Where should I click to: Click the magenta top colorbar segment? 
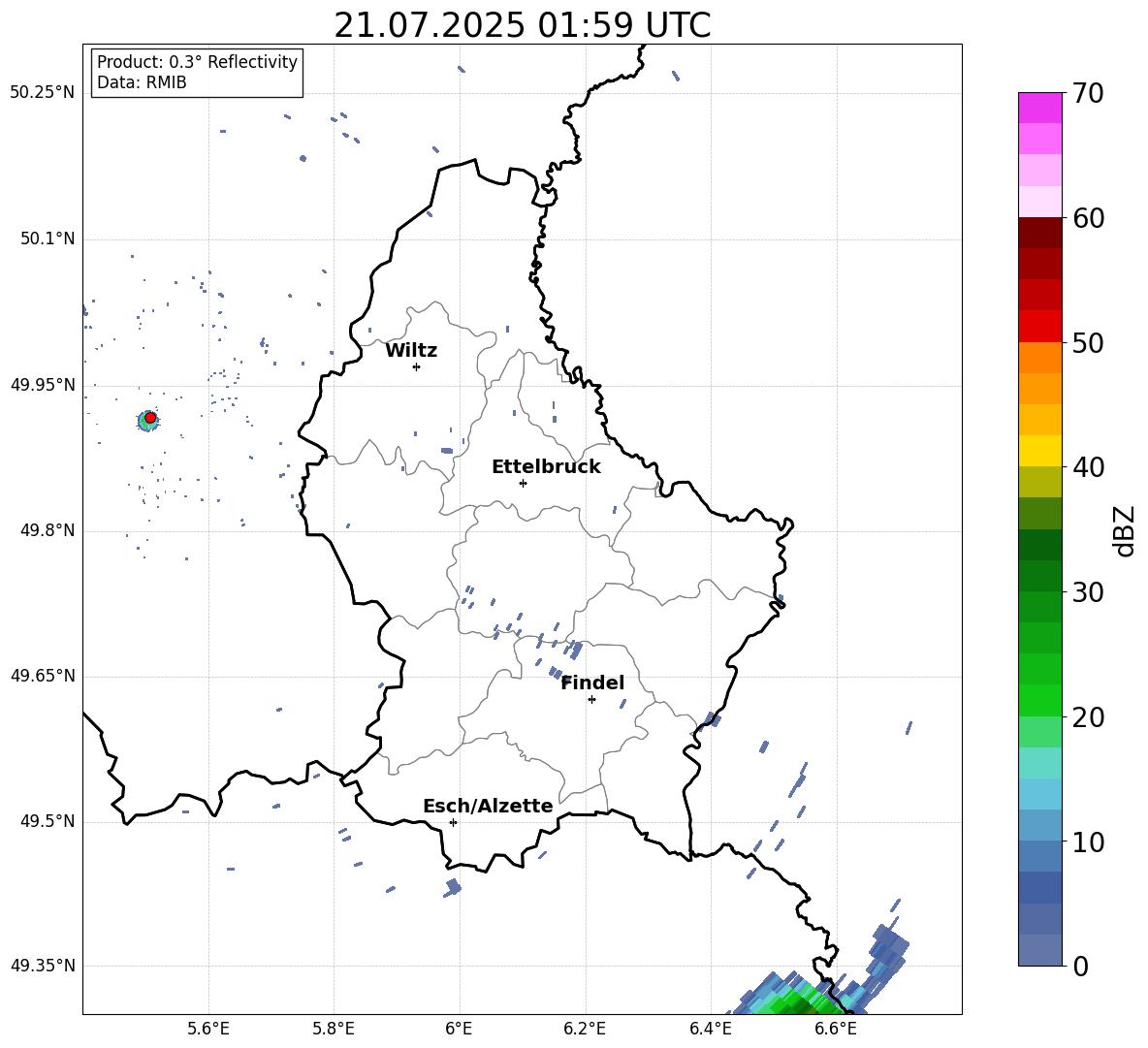click(x=1039, y=108)
